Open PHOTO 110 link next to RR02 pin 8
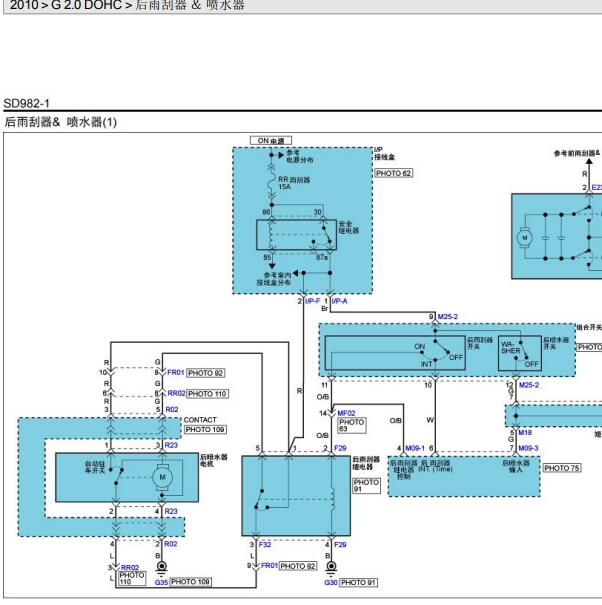The width and height of the screenshot is (602, 605). coord(207,394)
